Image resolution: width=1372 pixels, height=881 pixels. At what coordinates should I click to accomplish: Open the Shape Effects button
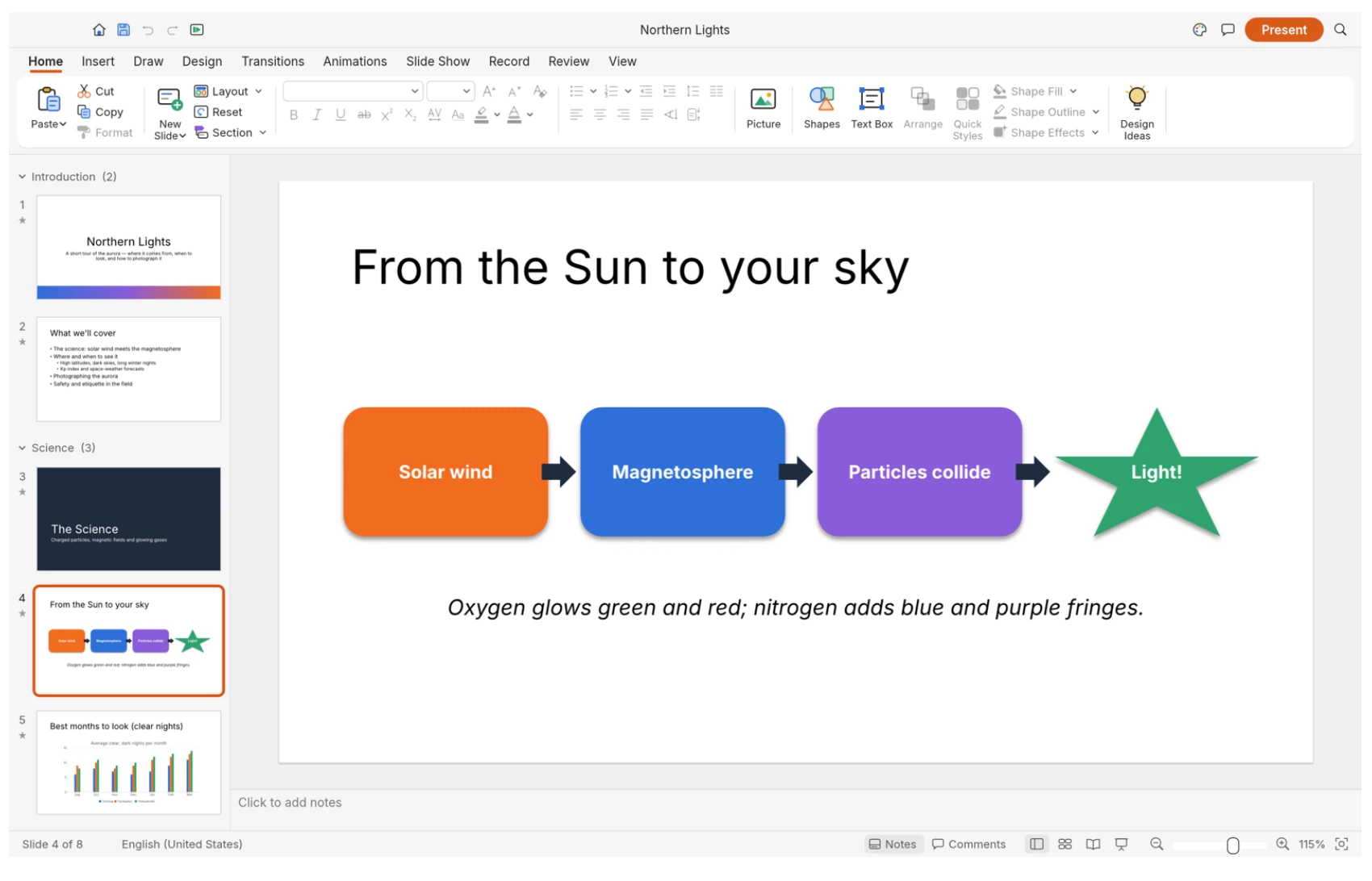tap(1047, 132)
